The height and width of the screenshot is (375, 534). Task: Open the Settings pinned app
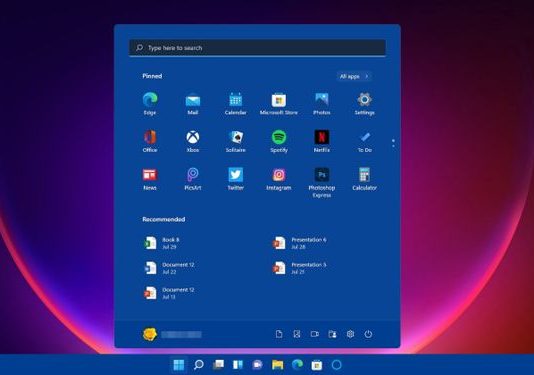(x=364, y=104)
